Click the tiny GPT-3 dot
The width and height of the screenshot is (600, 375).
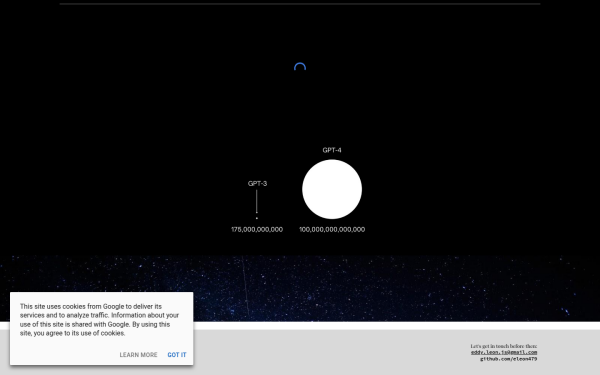click(257, 218)
